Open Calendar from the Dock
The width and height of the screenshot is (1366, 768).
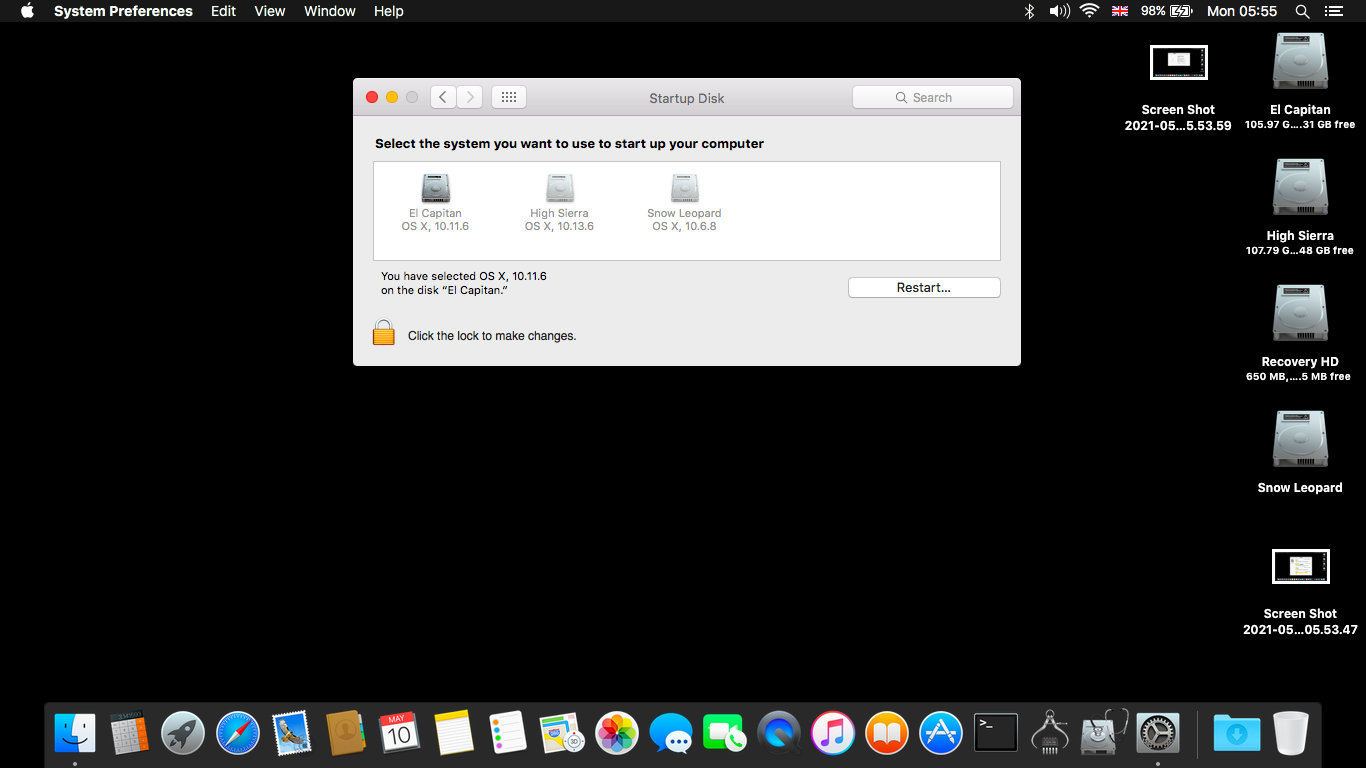coord(399,733)
